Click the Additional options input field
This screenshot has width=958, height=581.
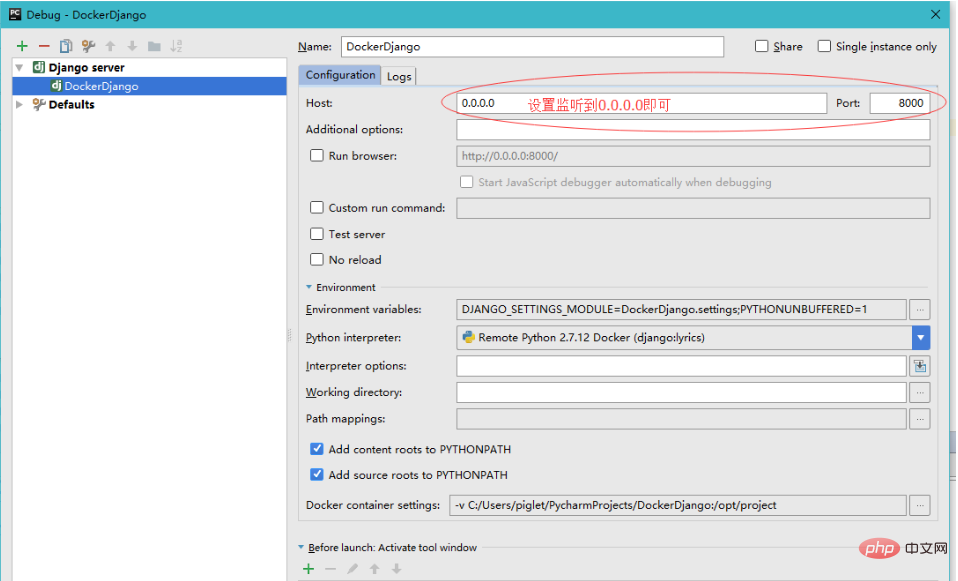tap(693, 130)
